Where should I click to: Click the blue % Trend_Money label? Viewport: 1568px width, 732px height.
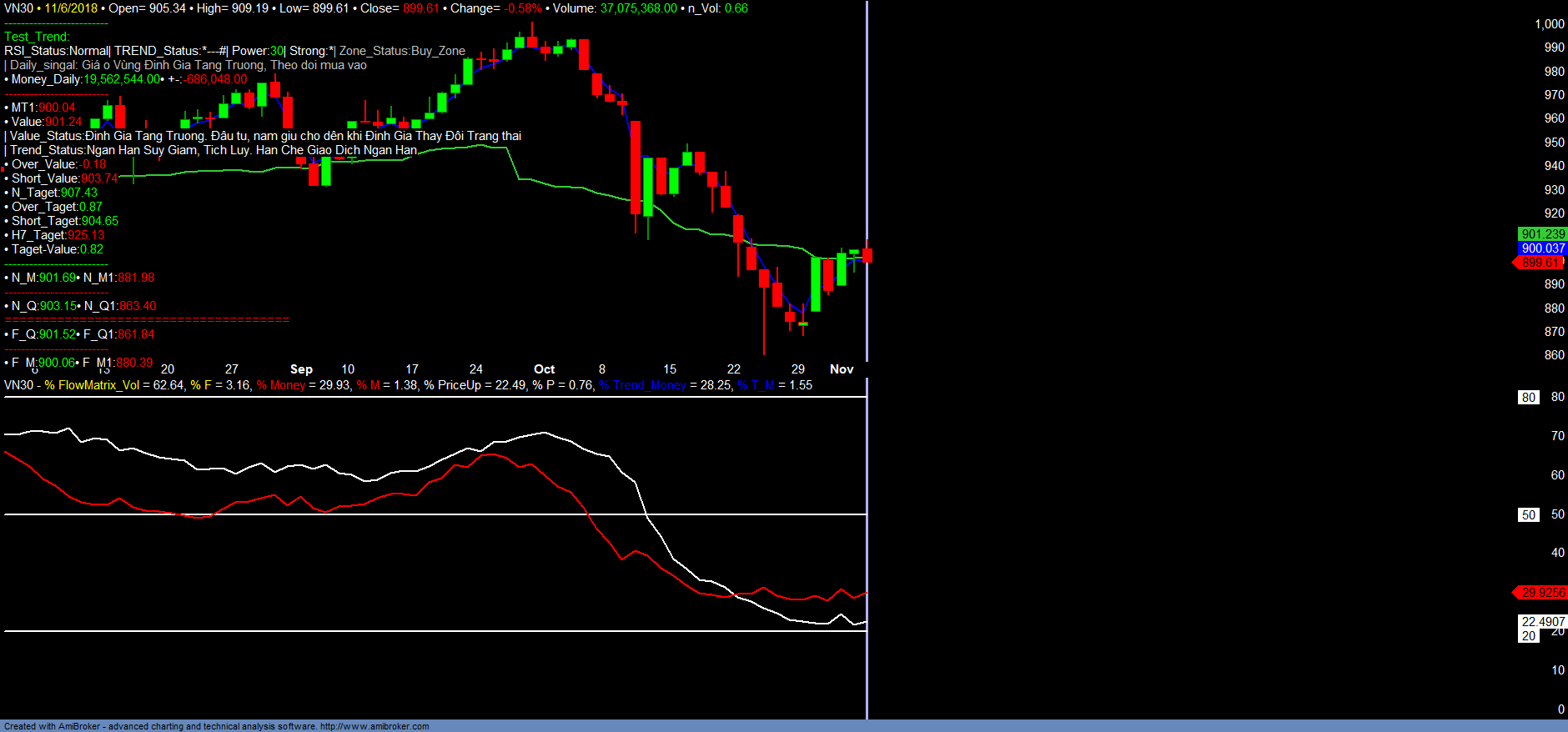coord(642,385)
